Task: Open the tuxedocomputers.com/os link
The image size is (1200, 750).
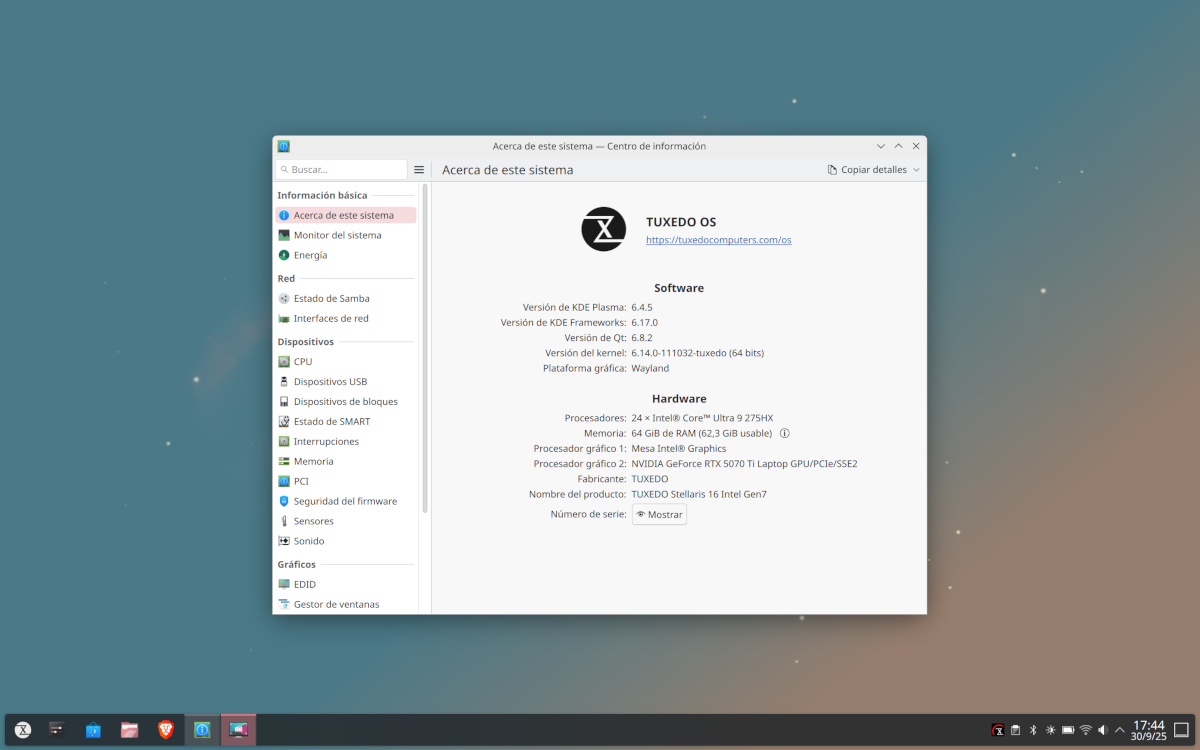Action: point(718,240)
